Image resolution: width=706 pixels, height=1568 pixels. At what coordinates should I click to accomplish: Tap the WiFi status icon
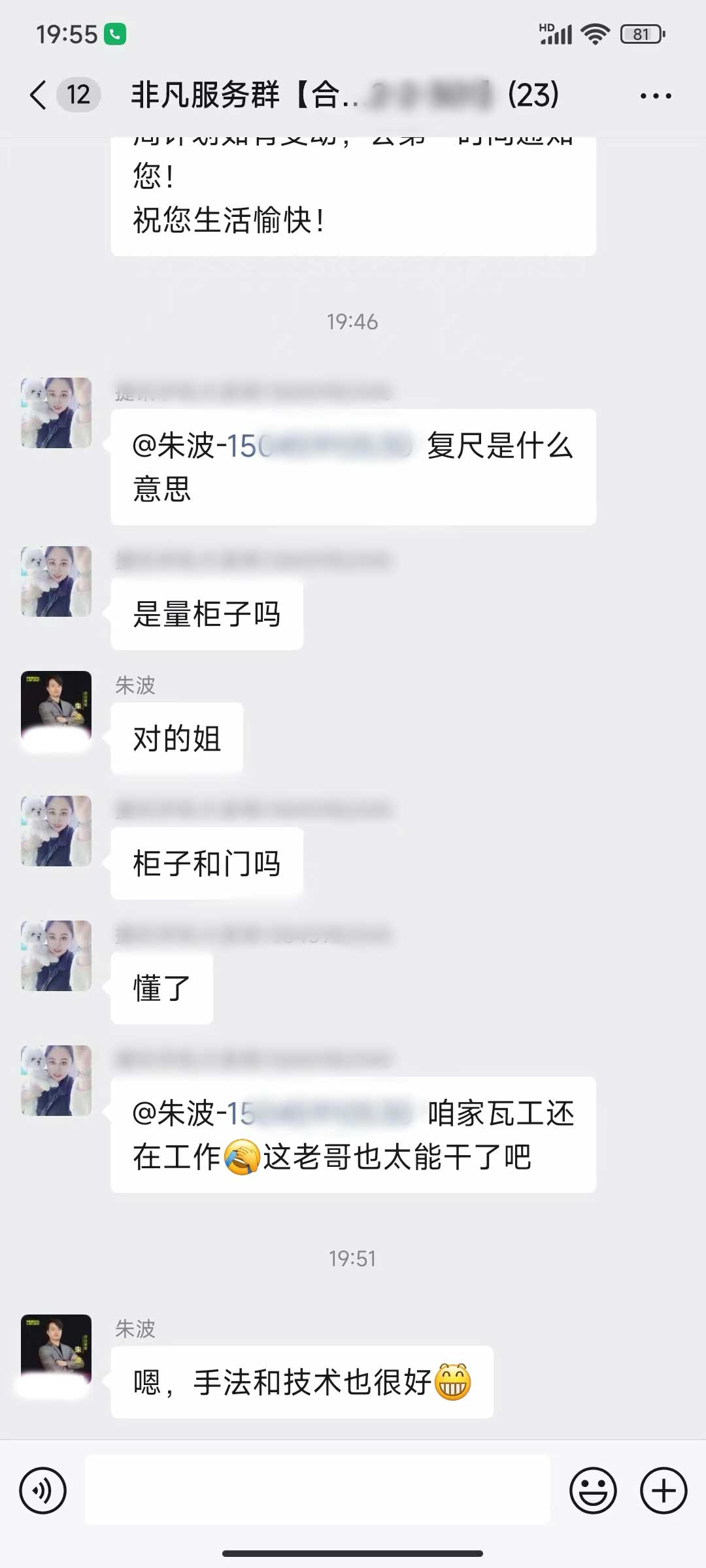(595, 34)
